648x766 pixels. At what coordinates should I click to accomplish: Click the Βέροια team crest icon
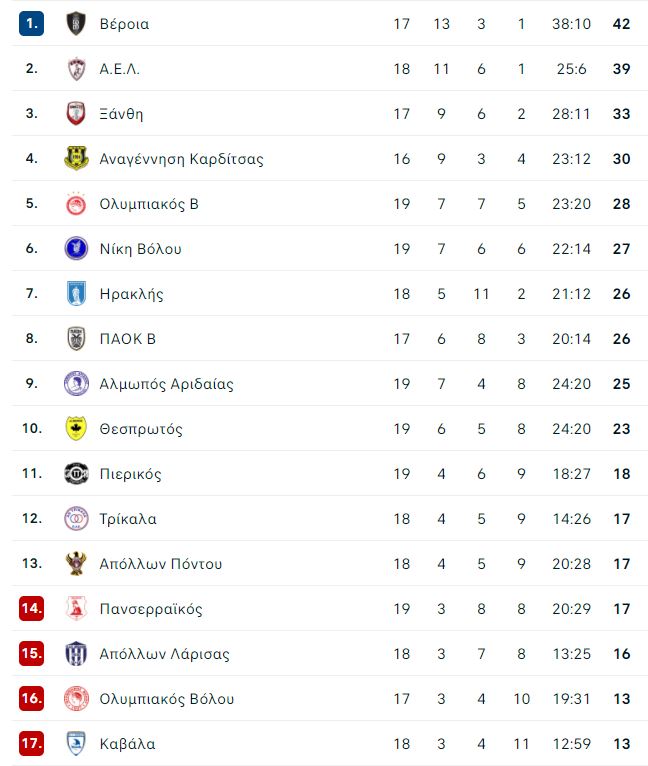pyautogui.click(x=76, y=23)
